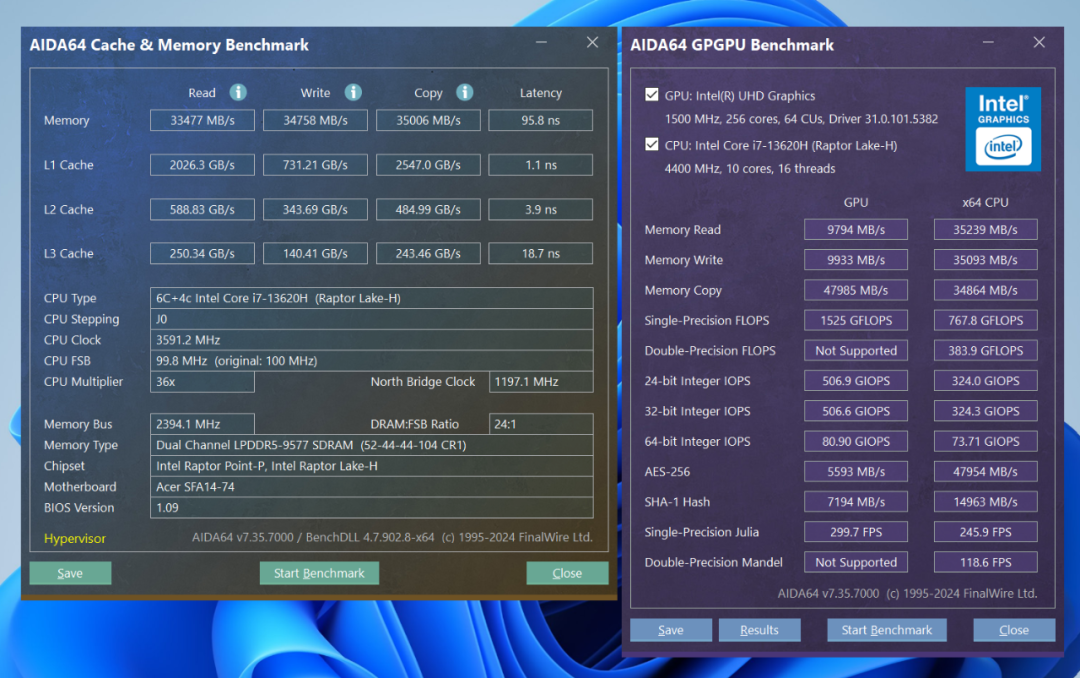Click L2 Cache latency 3.9 ns
The height and width of the screenshot is (678, 1080).
click(x=541, y=209)
